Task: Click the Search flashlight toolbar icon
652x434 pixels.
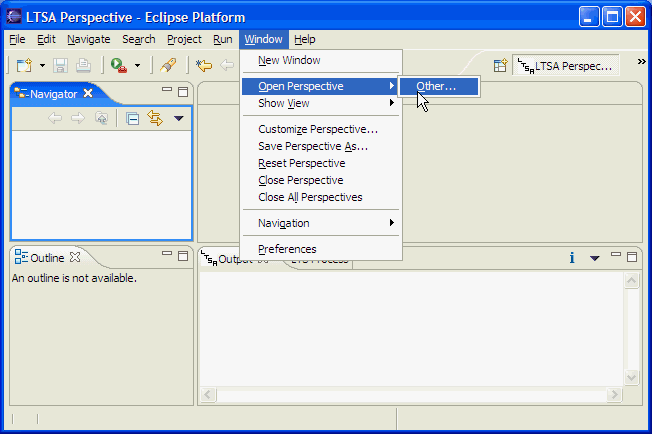Action: (168, 65)
